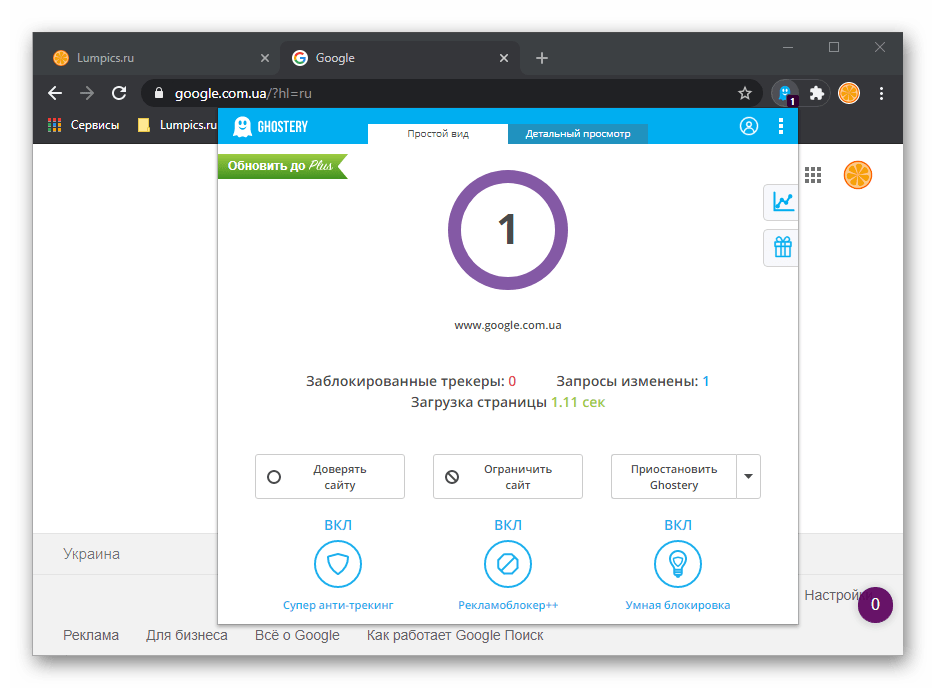Image resolution: width=935 pixels, height=688 pixels.
Task: Reload the page
Action: tap(119, 93)
